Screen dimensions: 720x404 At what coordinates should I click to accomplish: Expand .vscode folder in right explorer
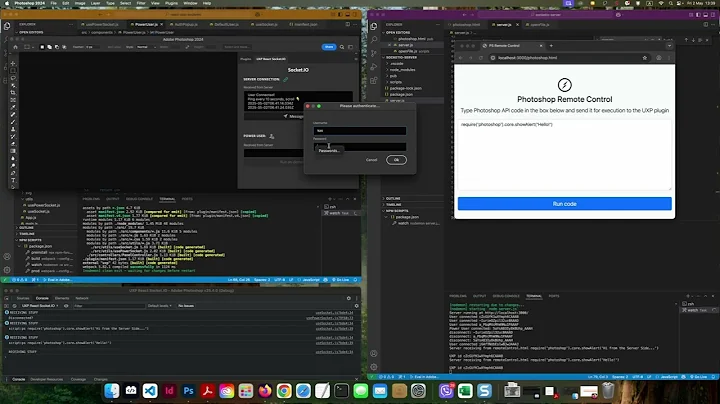tap(396, 64)
